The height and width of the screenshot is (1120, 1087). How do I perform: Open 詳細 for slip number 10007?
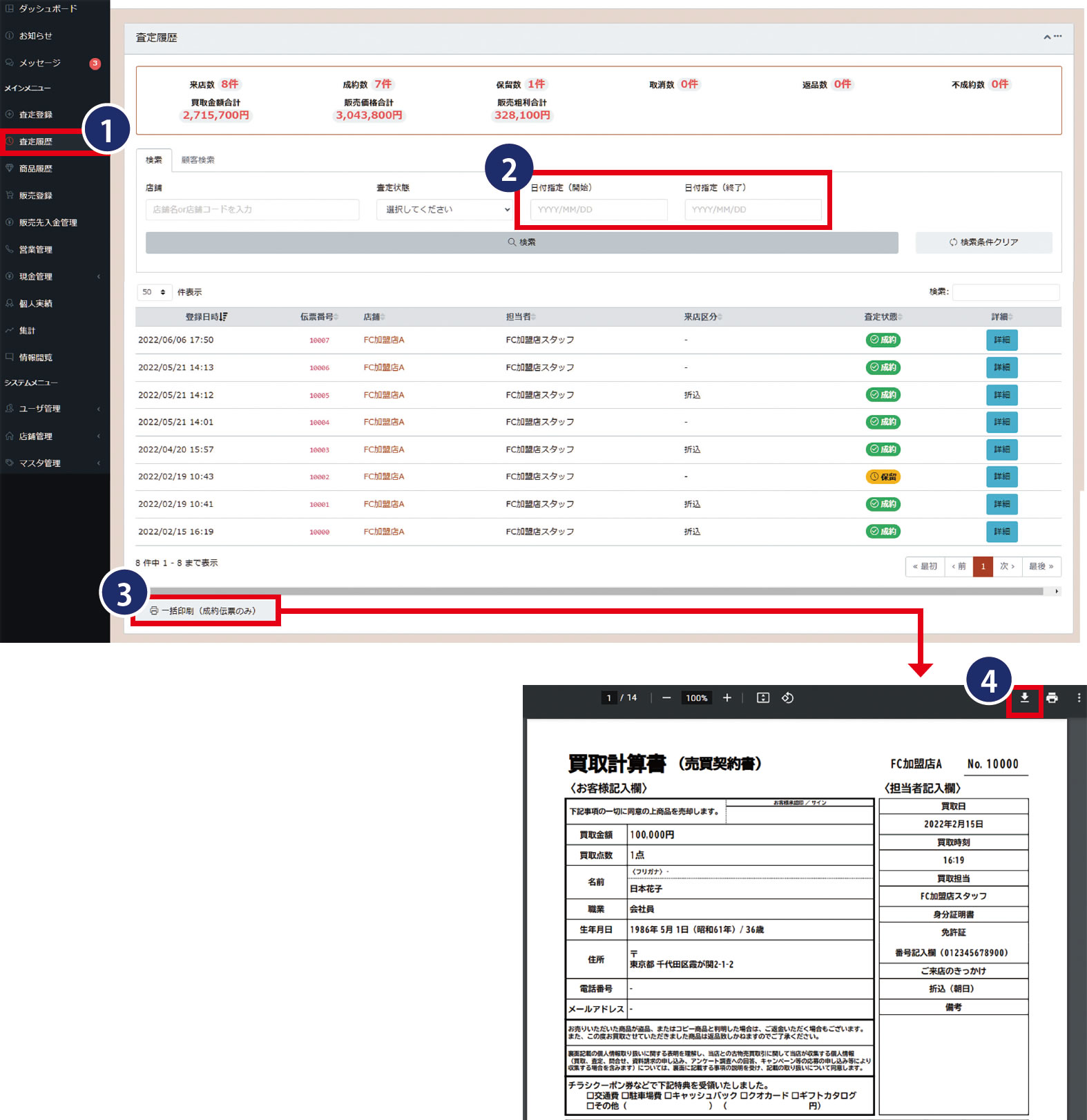pos(1001,340)
